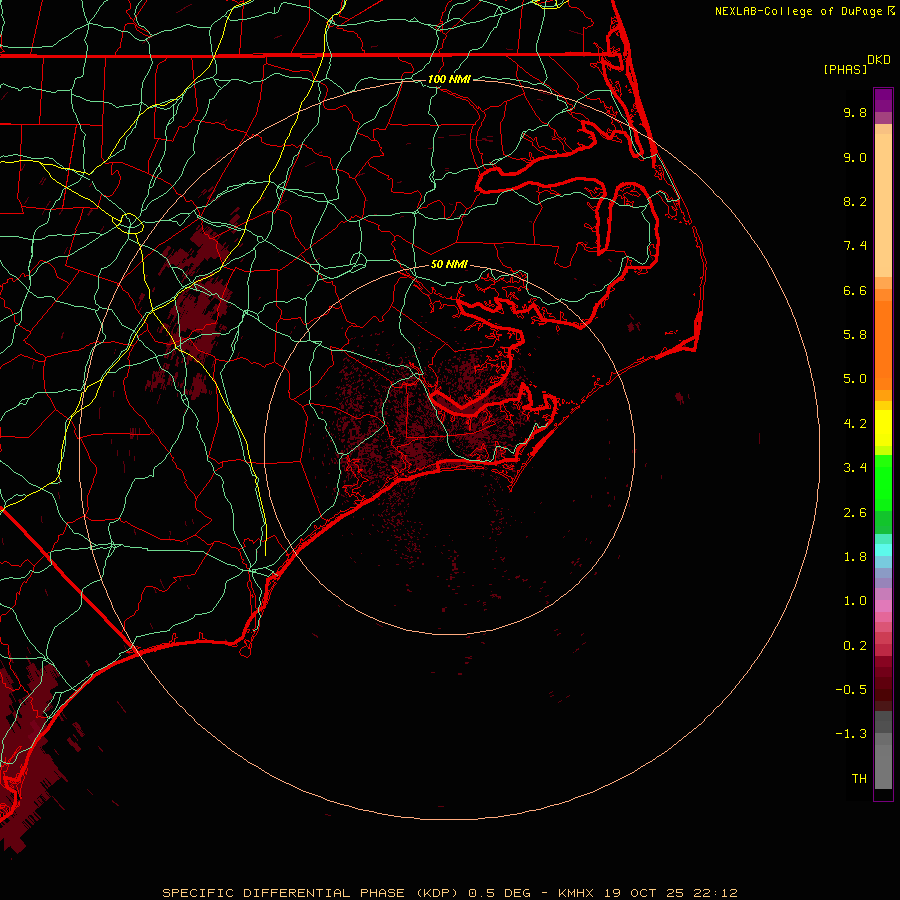Select the 1.0 color scale value

click(855, 601)
